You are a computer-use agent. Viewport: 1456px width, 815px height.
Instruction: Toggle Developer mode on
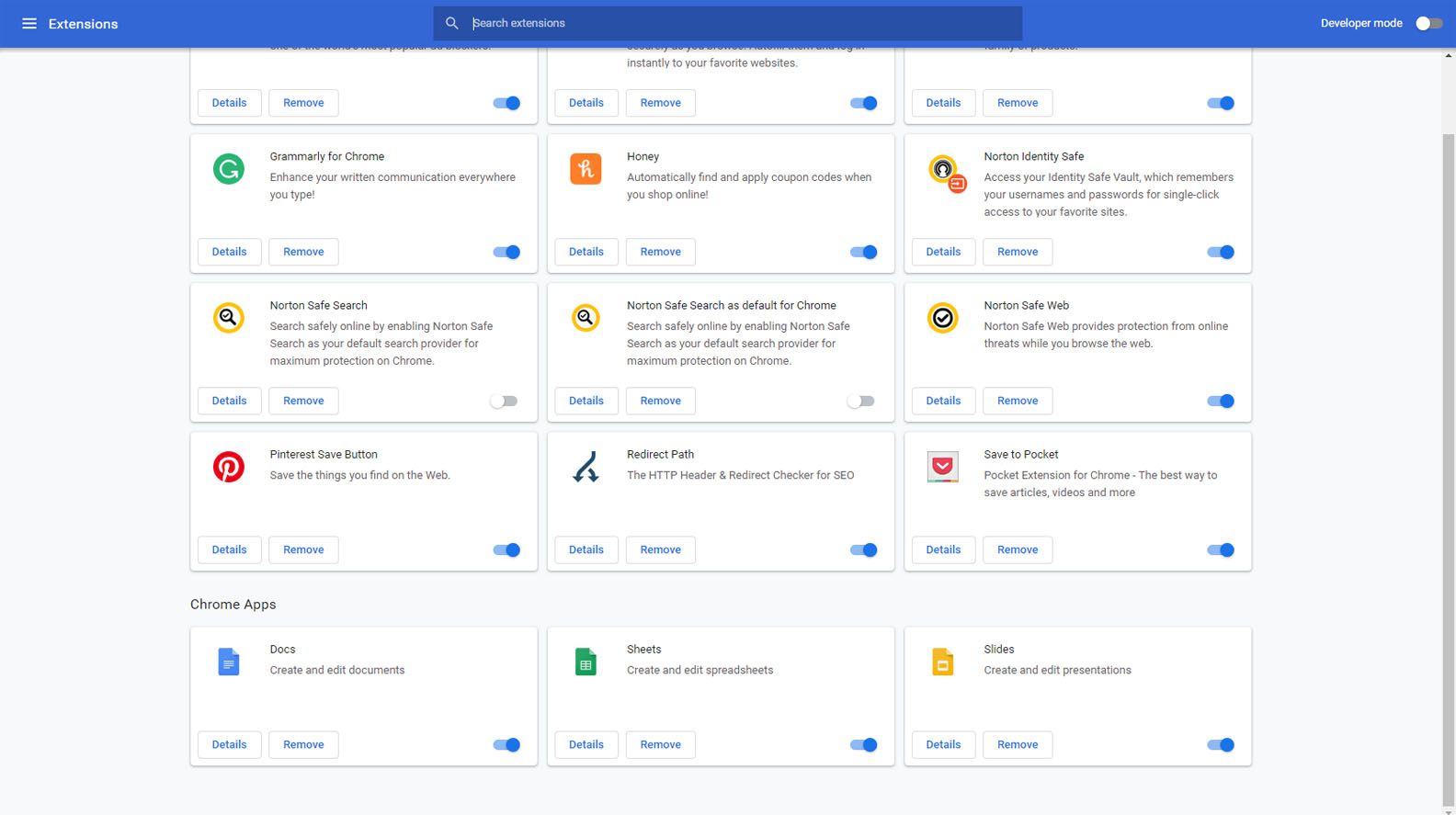(1428, 23)
